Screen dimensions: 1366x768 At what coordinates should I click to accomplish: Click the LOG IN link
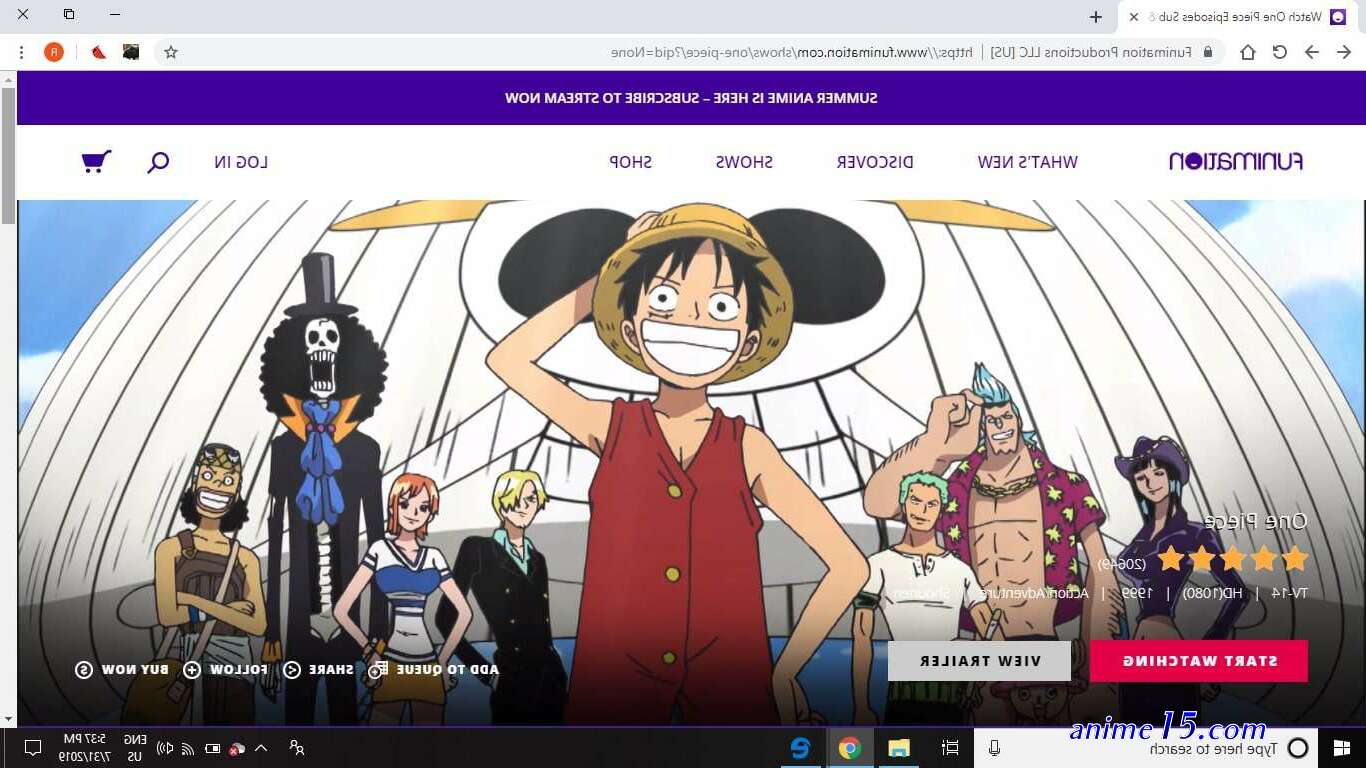coord(241,162)
